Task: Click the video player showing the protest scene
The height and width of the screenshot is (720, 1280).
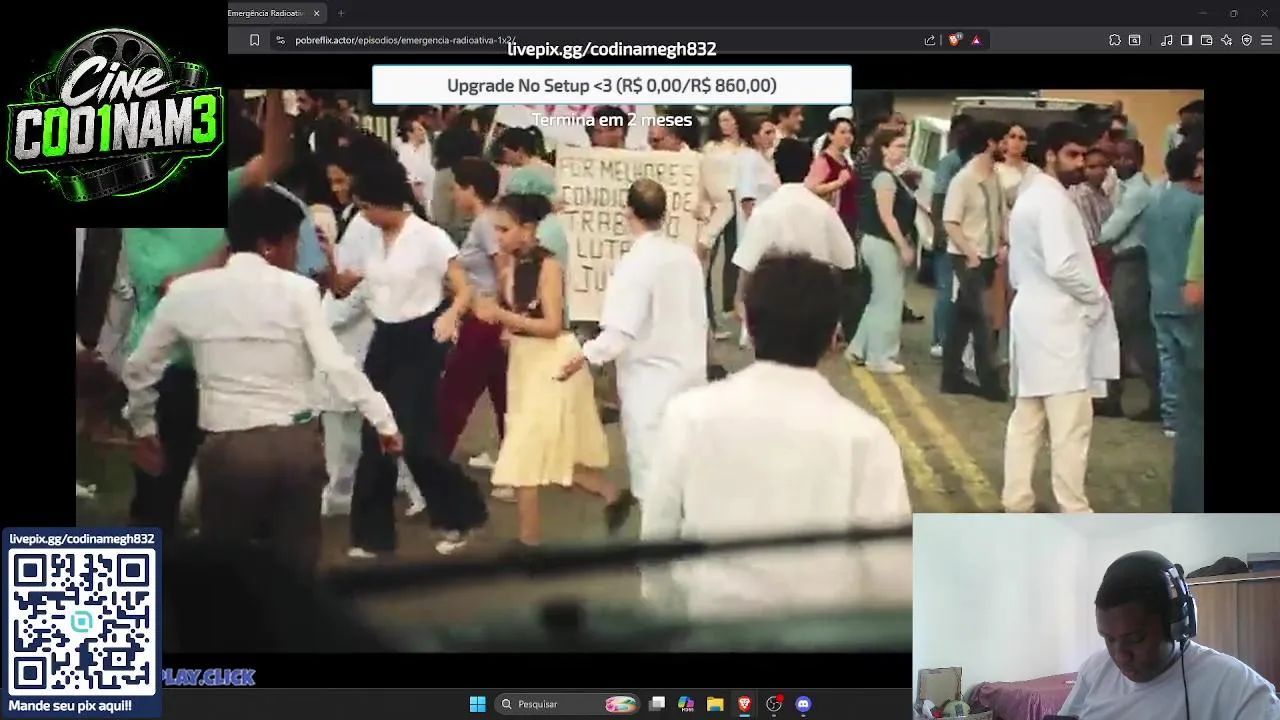Action: click(640, 370)
